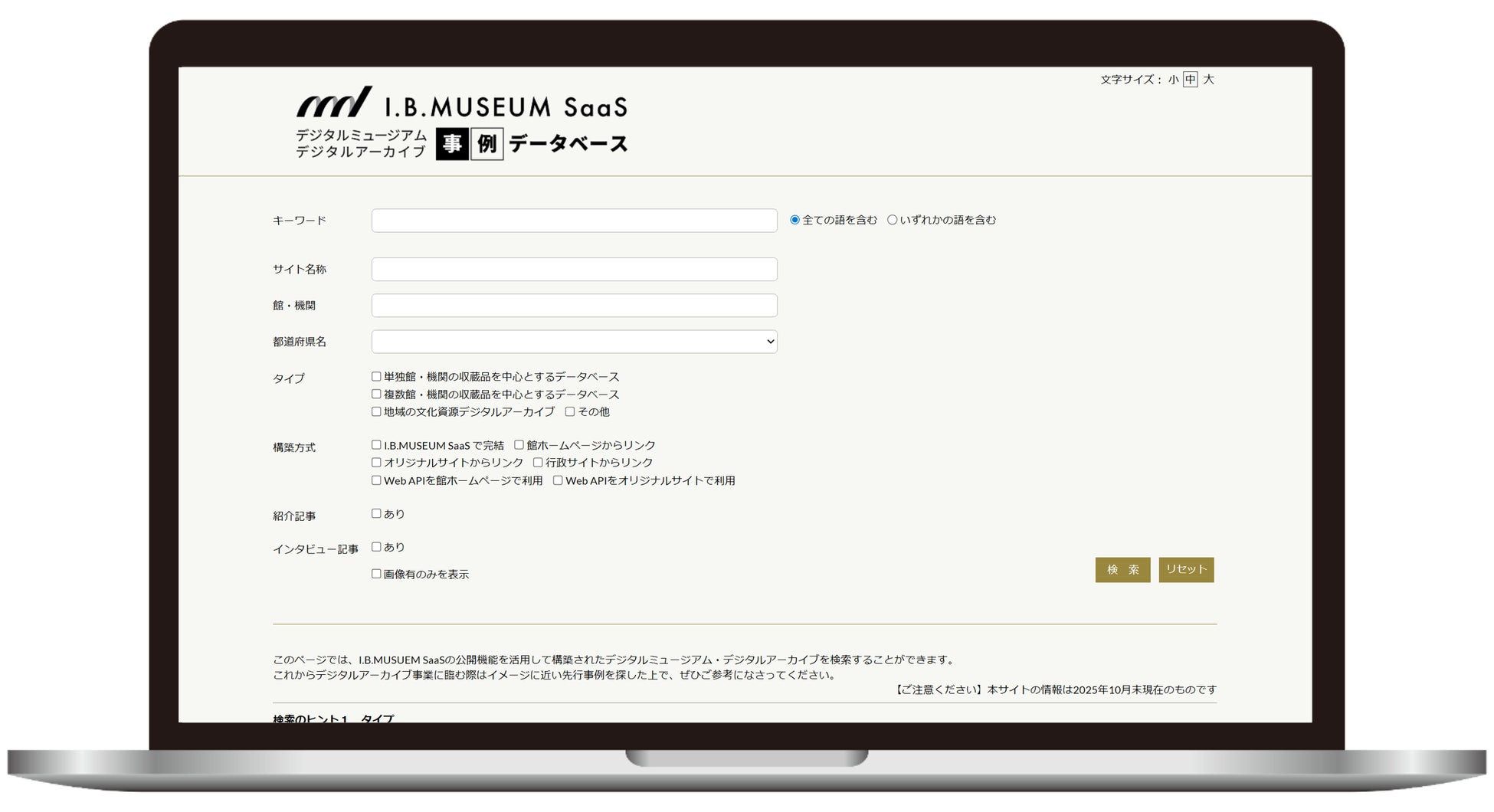The image size is (1494, 812).
Task: Click the I.B.MUSEUM SaaS logo
Action: pyautogui.click(x=462, y=103)
